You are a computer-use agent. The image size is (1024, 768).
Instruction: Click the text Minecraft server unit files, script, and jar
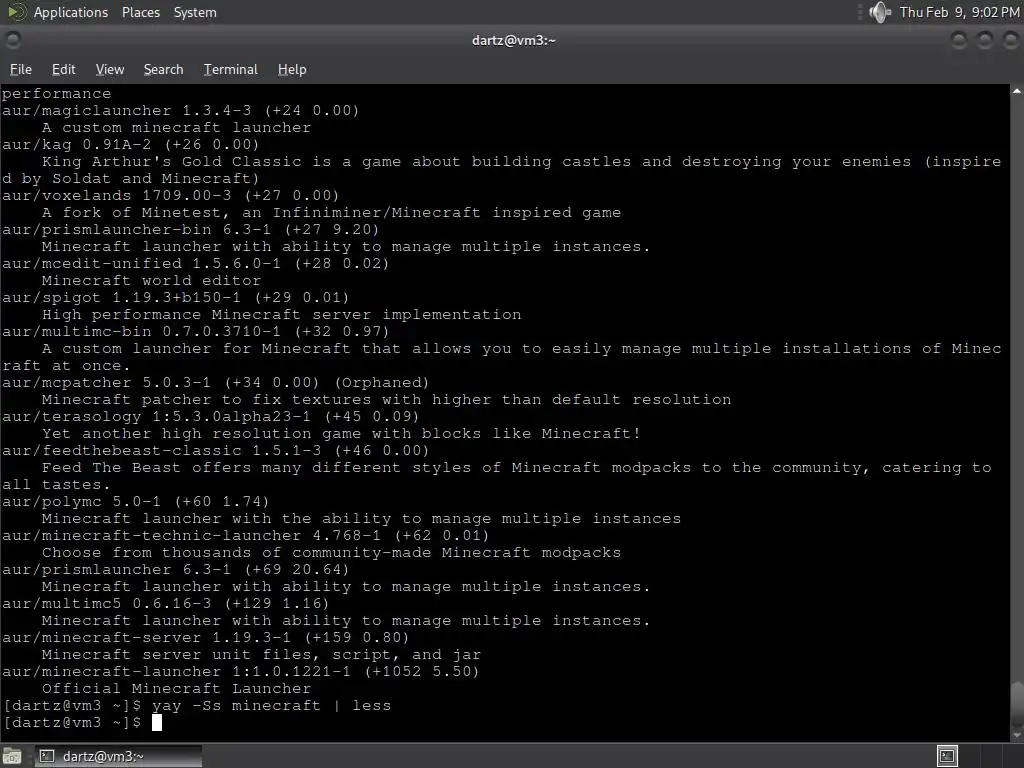[x=261, y=654]
